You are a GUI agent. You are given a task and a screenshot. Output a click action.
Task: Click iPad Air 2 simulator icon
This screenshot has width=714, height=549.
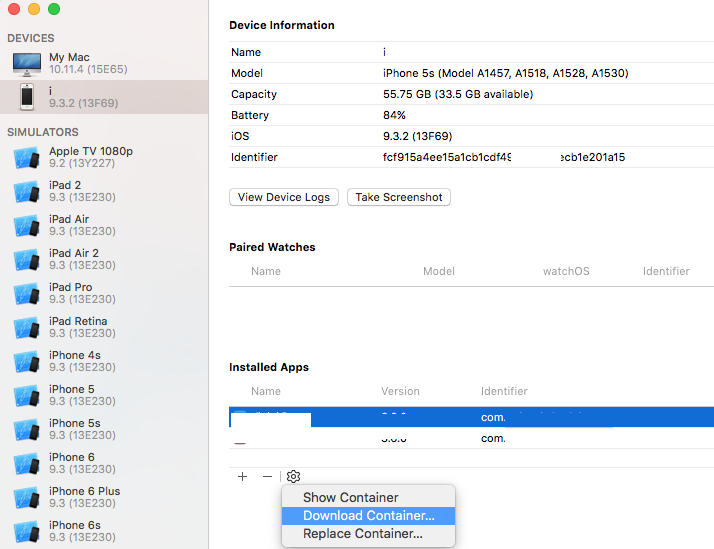click(x=26, y=259)
